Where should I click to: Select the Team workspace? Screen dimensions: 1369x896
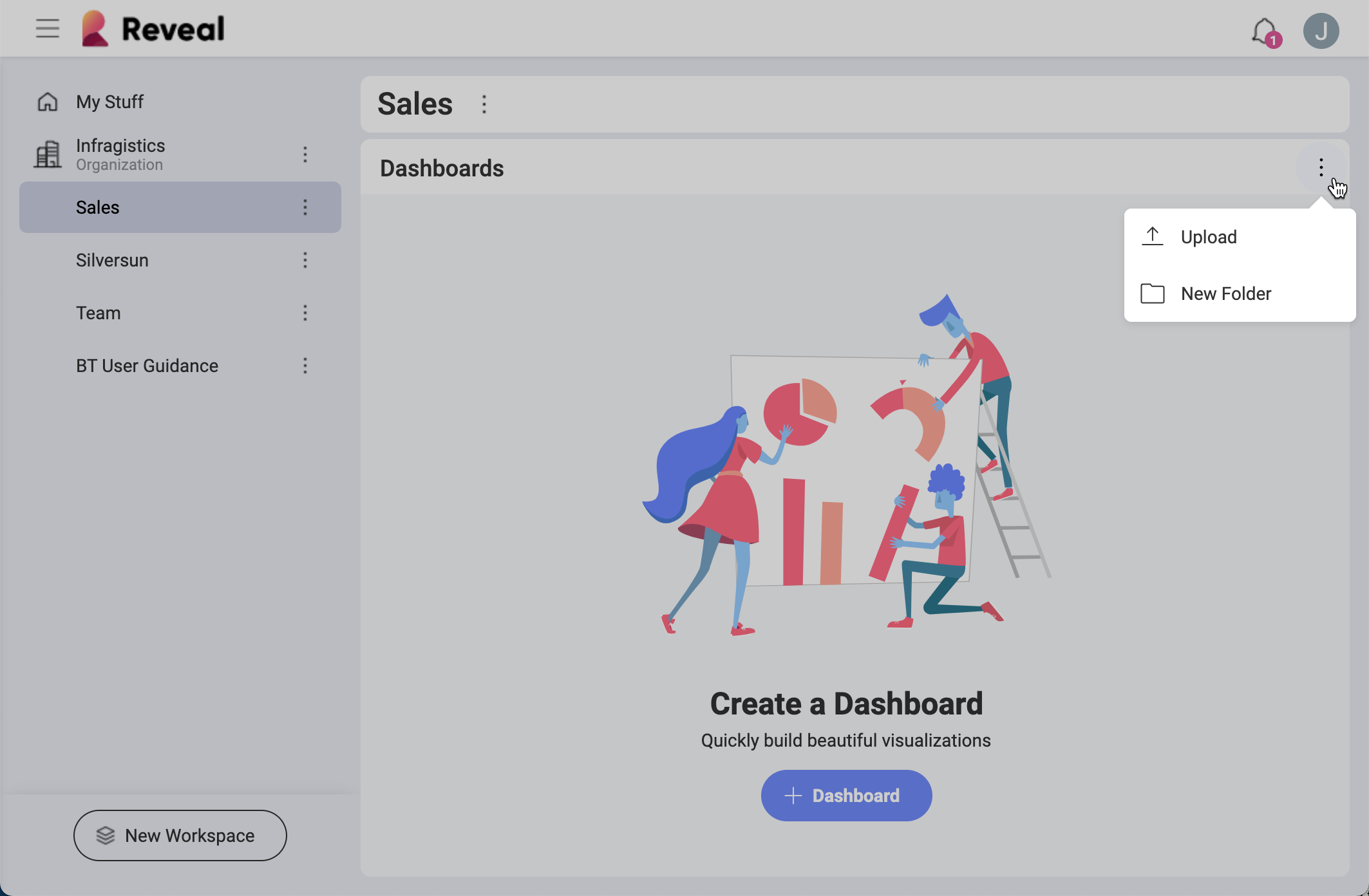click(98, 313)
